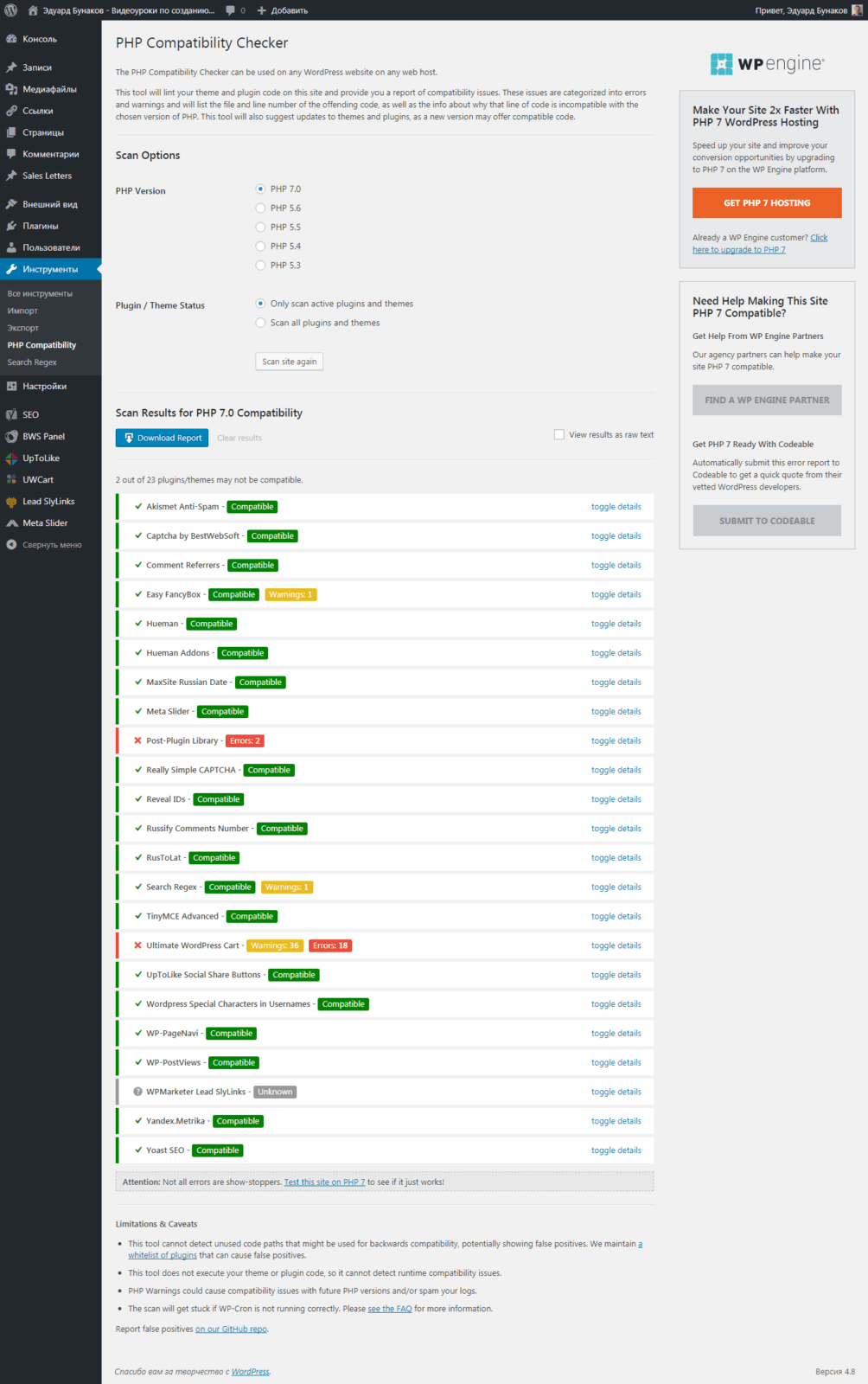868x1384 pixels.
Task: Open SEO Yoast icon
Action: [11, 414]
